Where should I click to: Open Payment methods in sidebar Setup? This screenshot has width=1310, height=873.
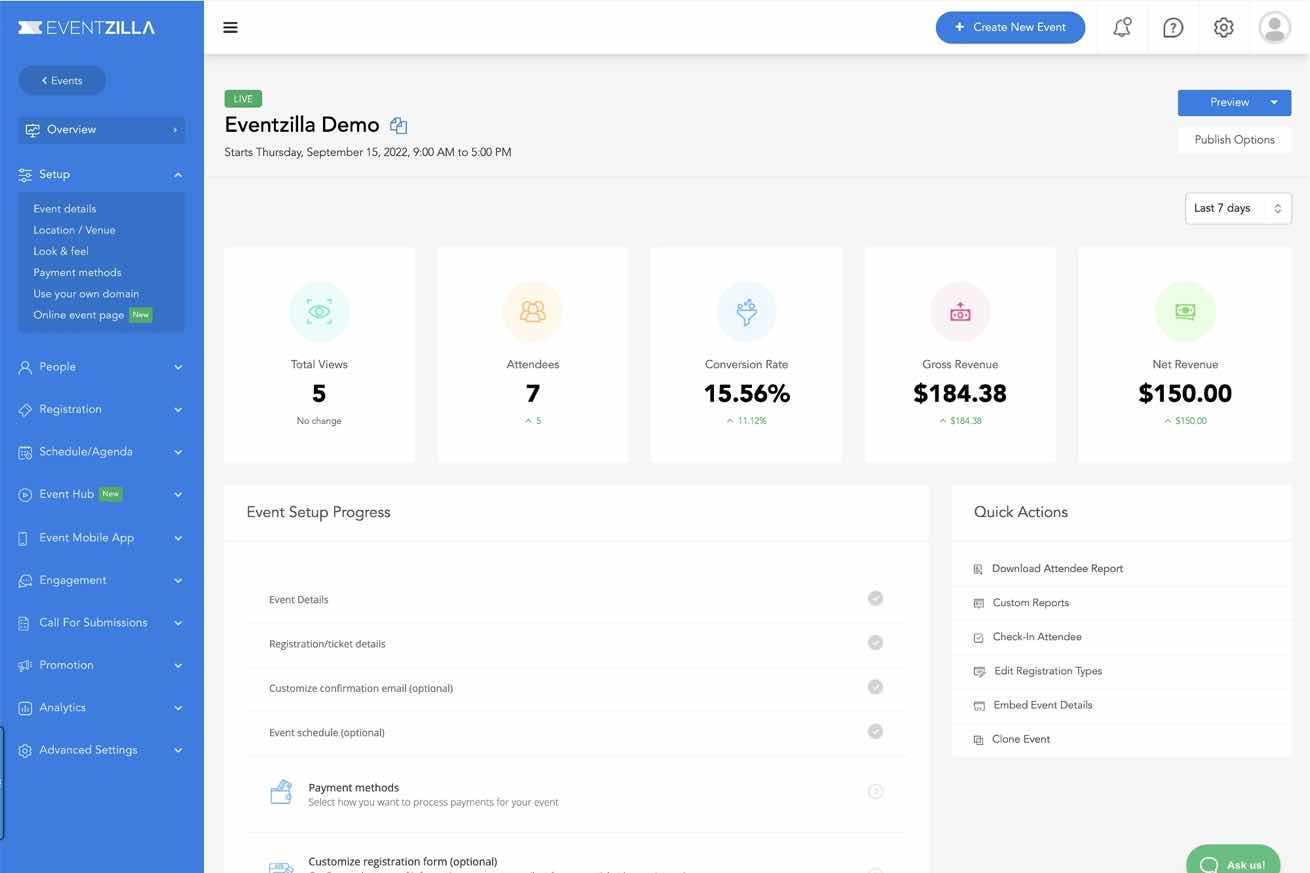[x=77, y=272]
